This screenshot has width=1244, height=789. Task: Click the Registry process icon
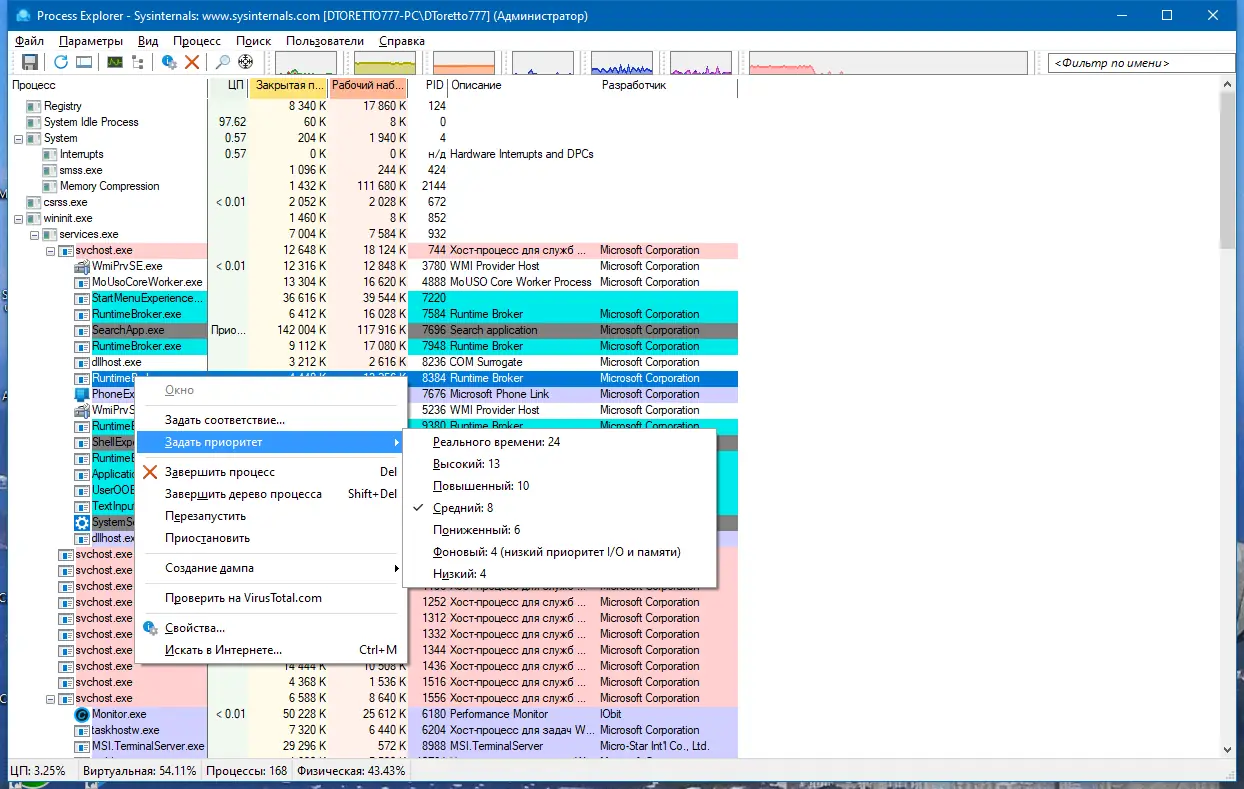[x=34, y=106]
